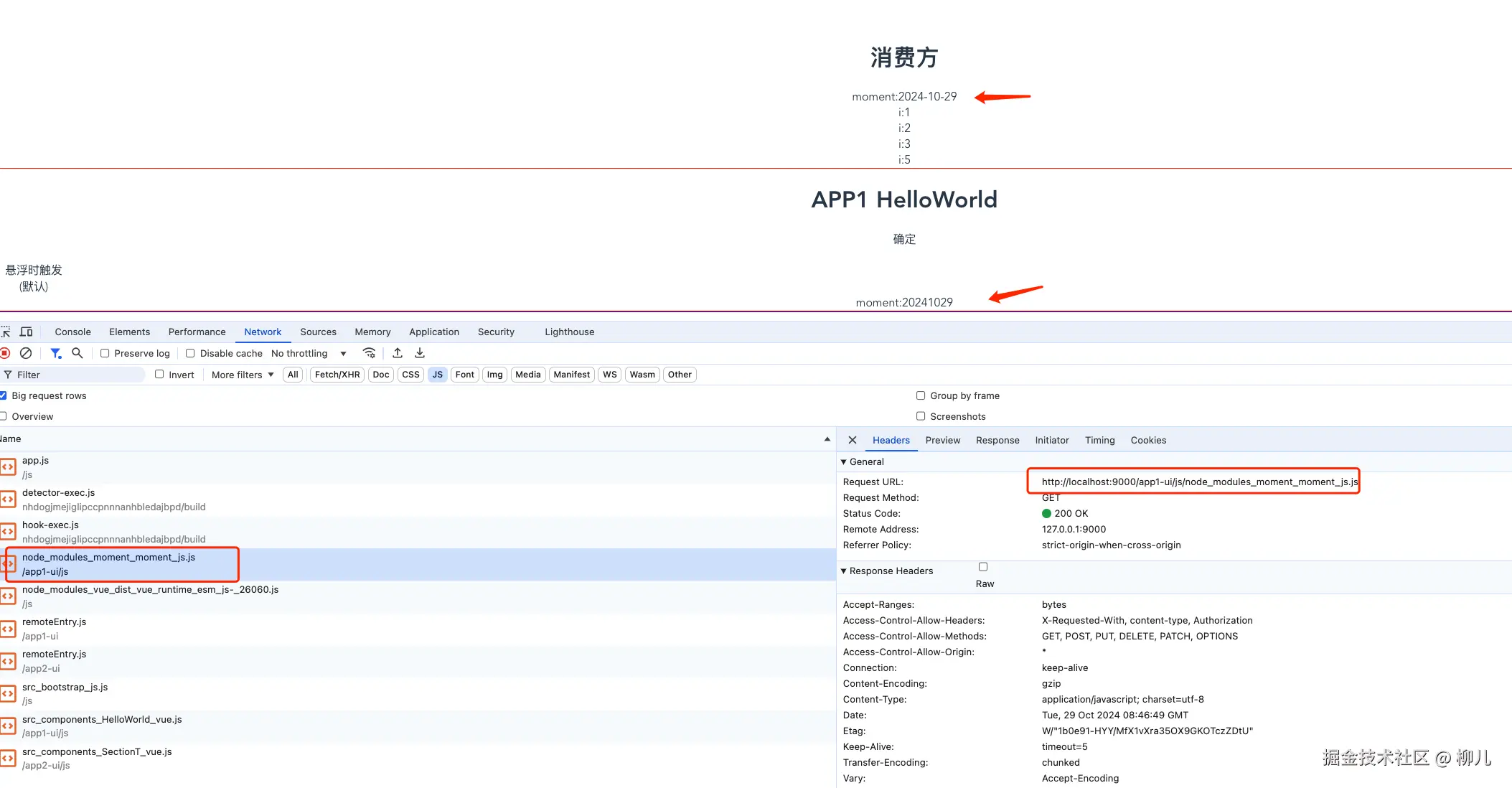1512x788 pixels.
Task: Check the Group by frame option
Action: coord(921,395)
